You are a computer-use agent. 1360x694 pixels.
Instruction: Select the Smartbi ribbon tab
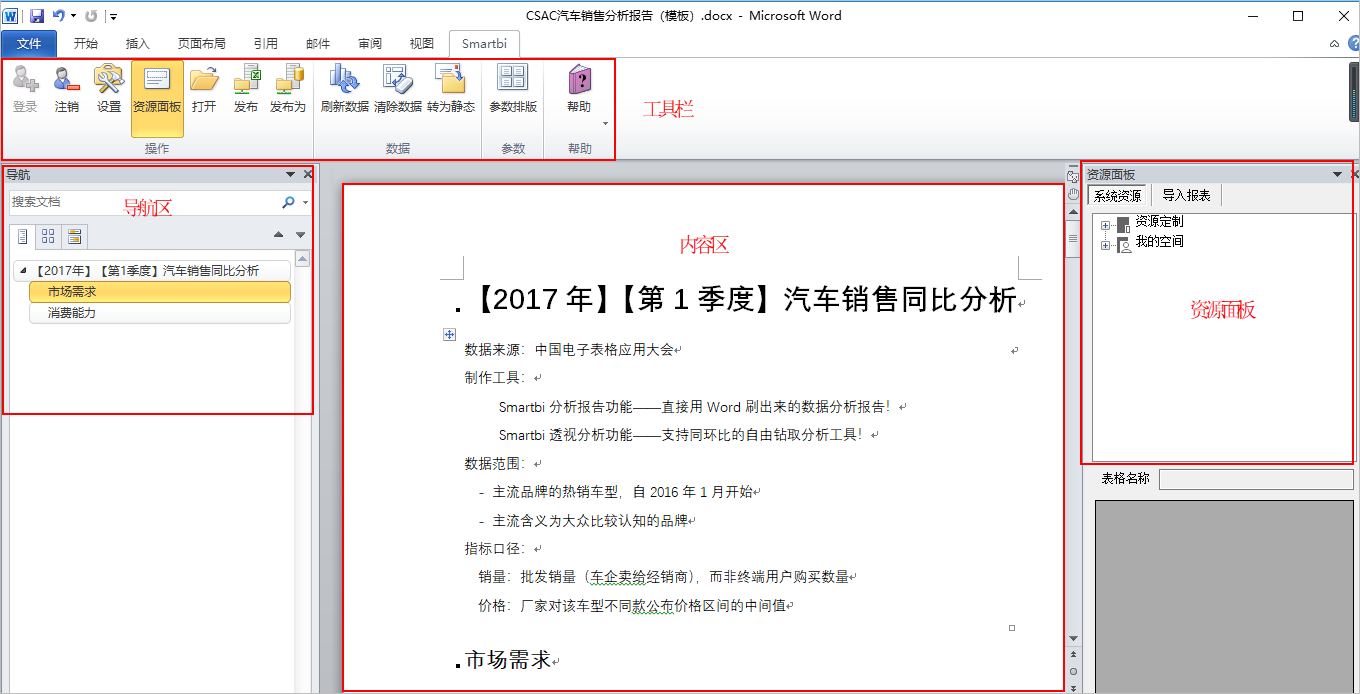(485, 44)
